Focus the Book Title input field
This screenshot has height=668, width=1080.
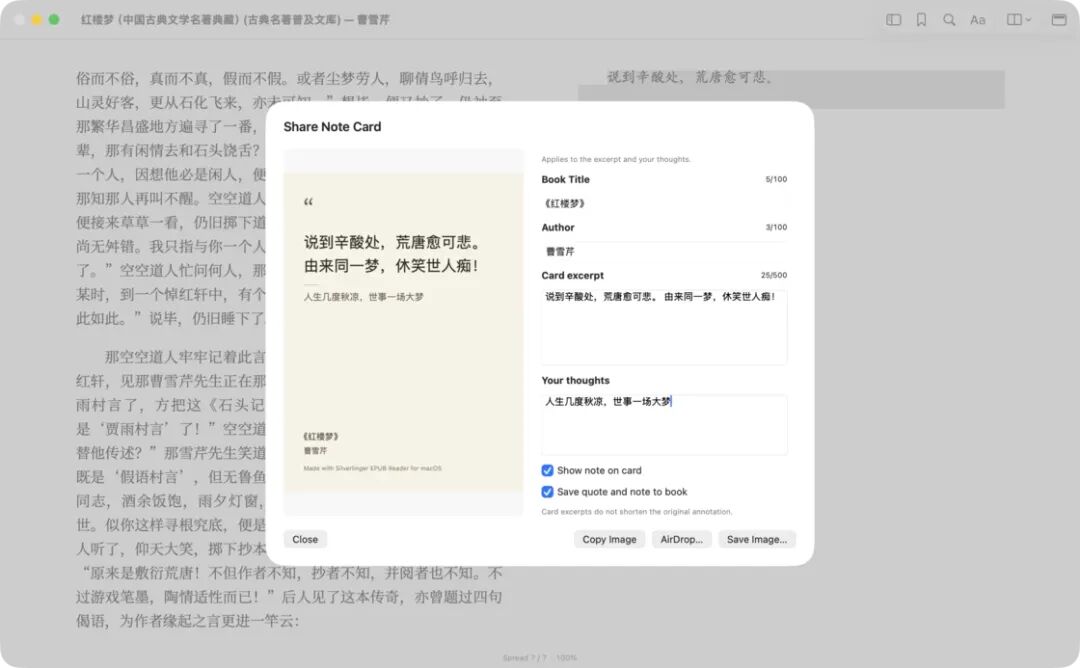pos(664,203)
